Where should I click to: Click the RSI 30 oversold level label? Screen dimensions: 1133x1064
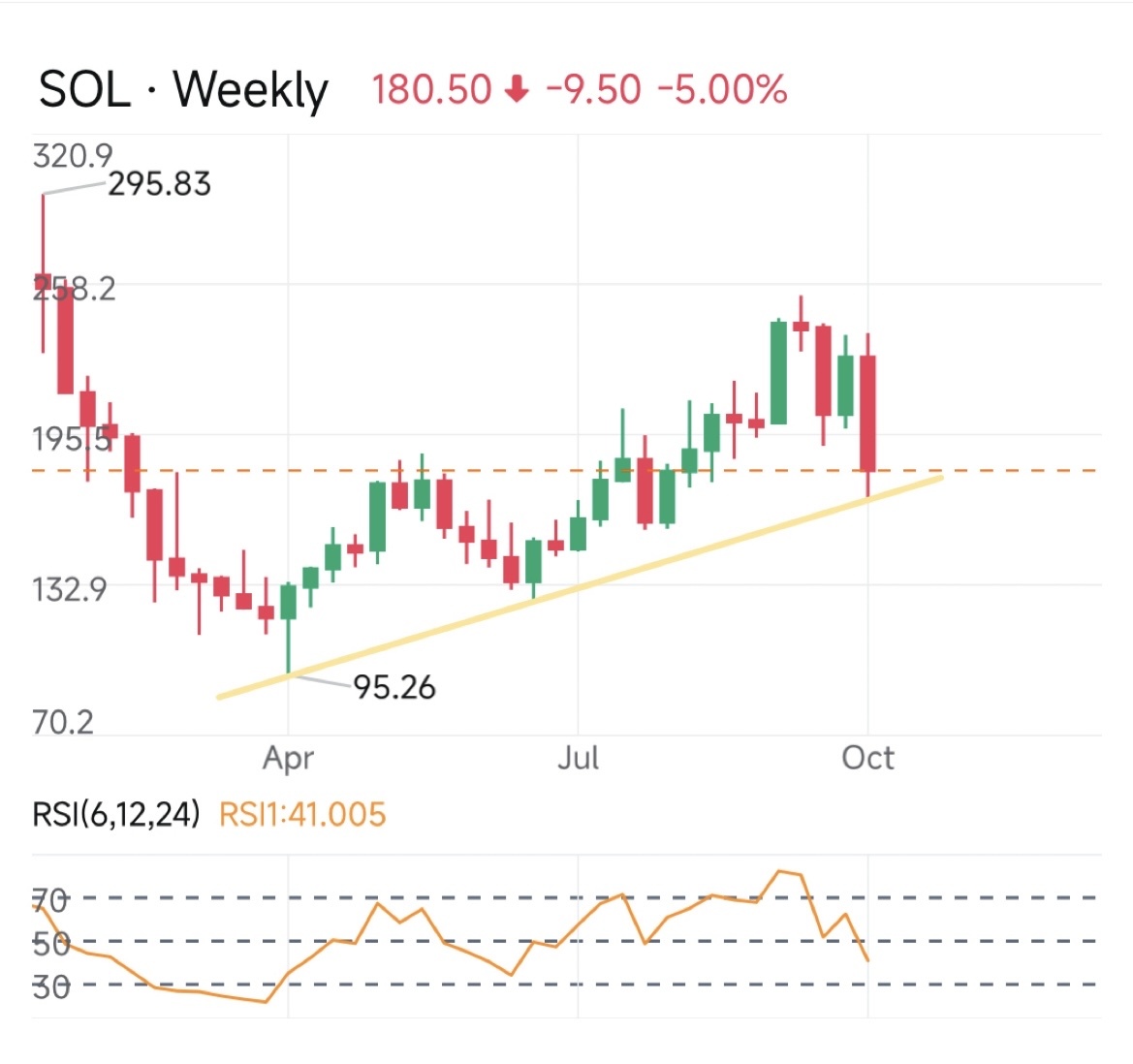tap(51, 986)
